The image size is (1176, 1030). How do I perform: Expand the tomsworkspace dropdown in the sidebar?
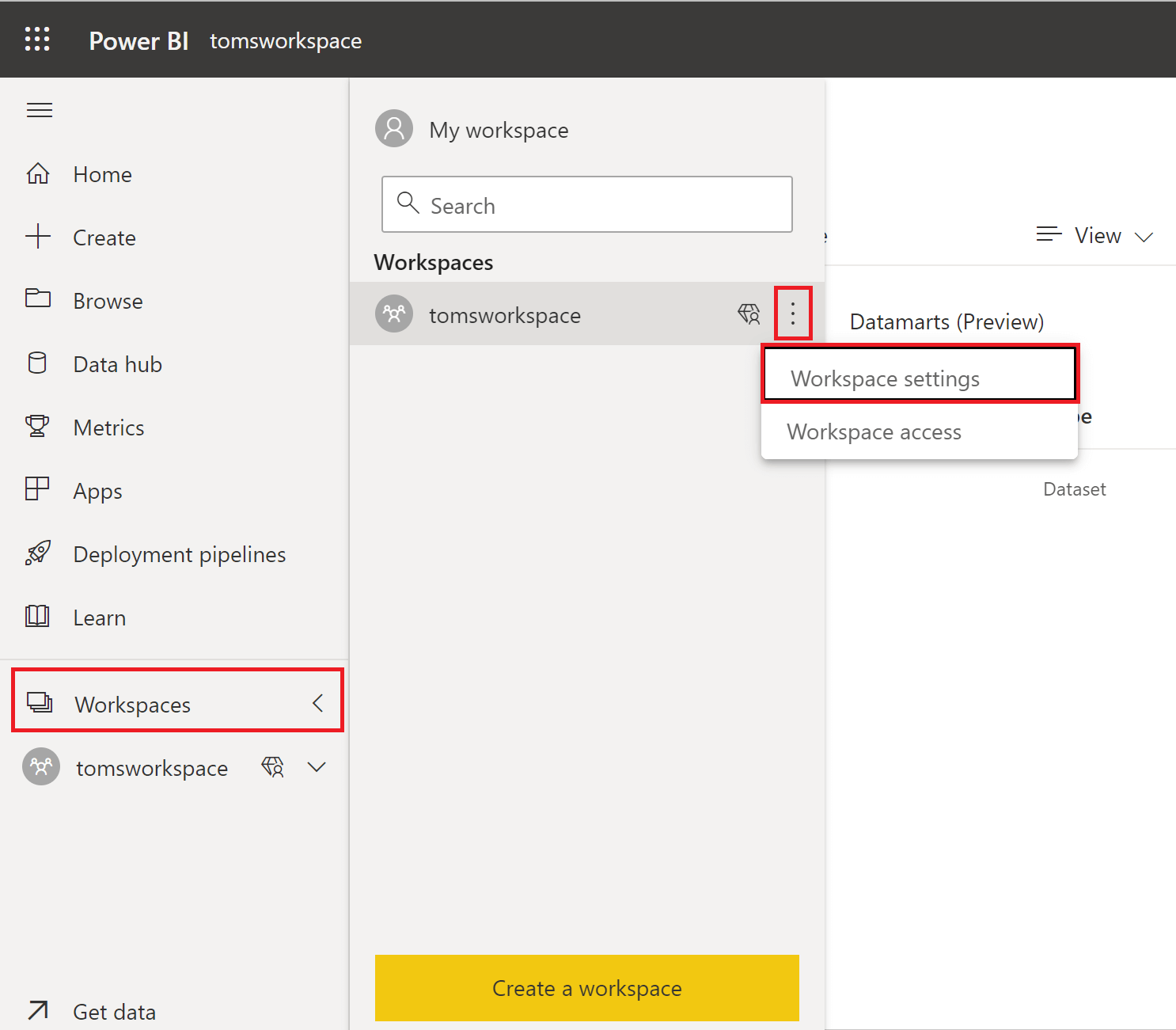tap(317, 766)
